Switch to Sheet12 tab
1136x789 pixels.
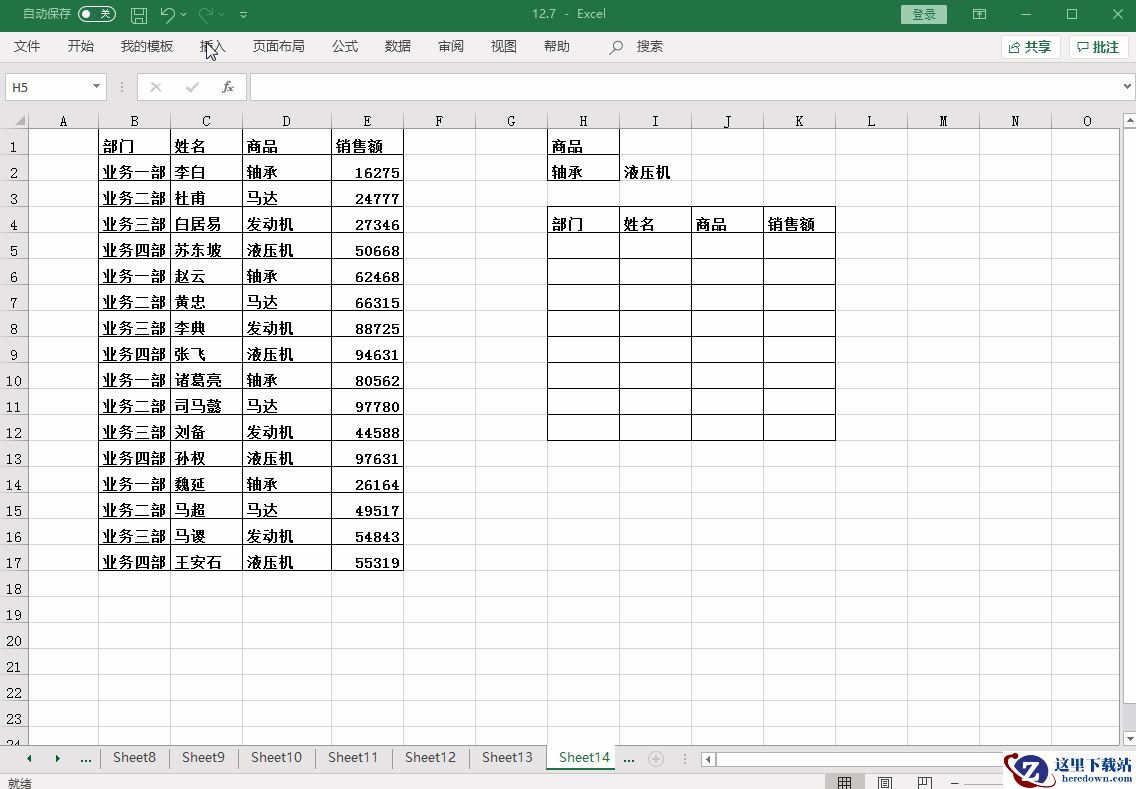click(x=430, y=757)
